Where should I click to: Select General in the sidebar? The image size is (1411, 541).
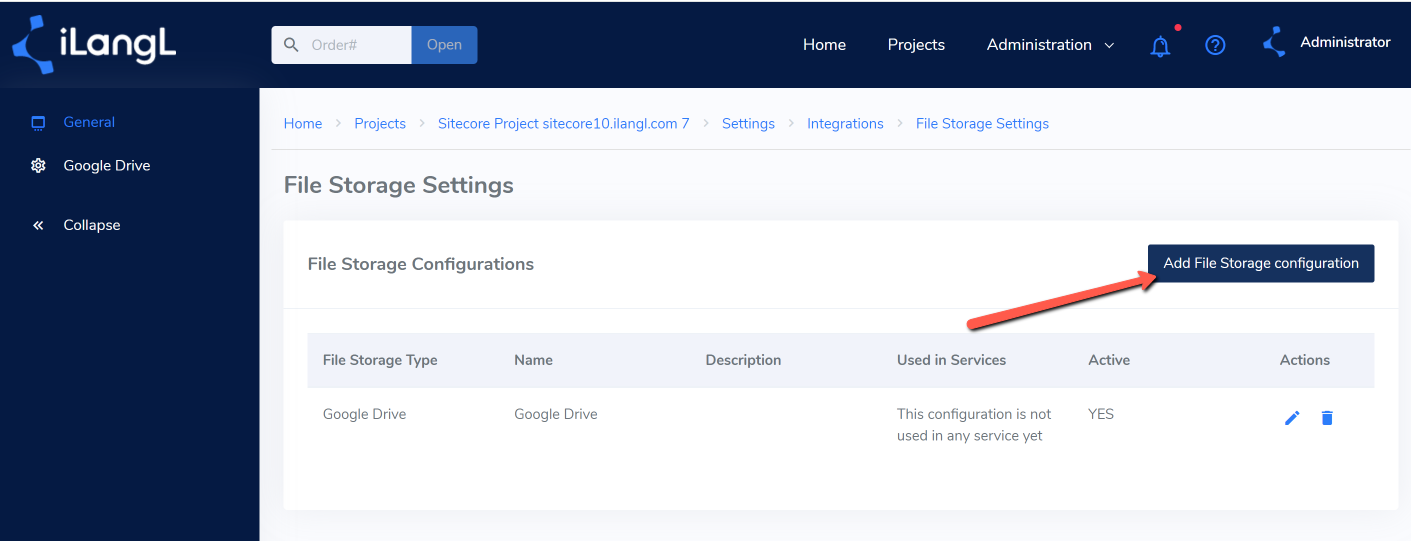[x=89, y=122]
